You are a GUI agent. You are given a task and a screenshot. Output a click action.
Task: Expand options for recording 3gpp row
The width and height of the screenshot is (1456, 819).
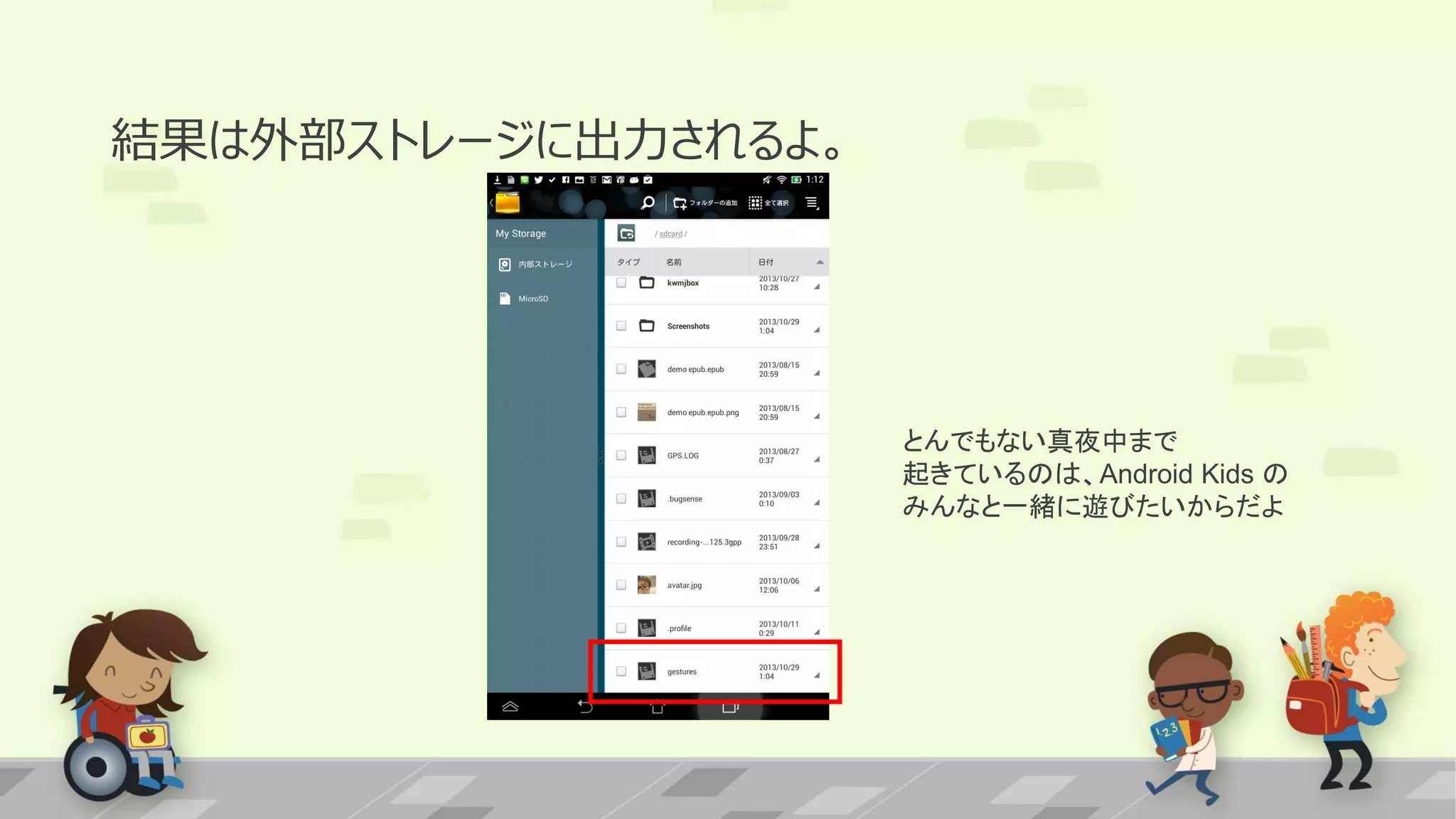(x=817, y=546)
